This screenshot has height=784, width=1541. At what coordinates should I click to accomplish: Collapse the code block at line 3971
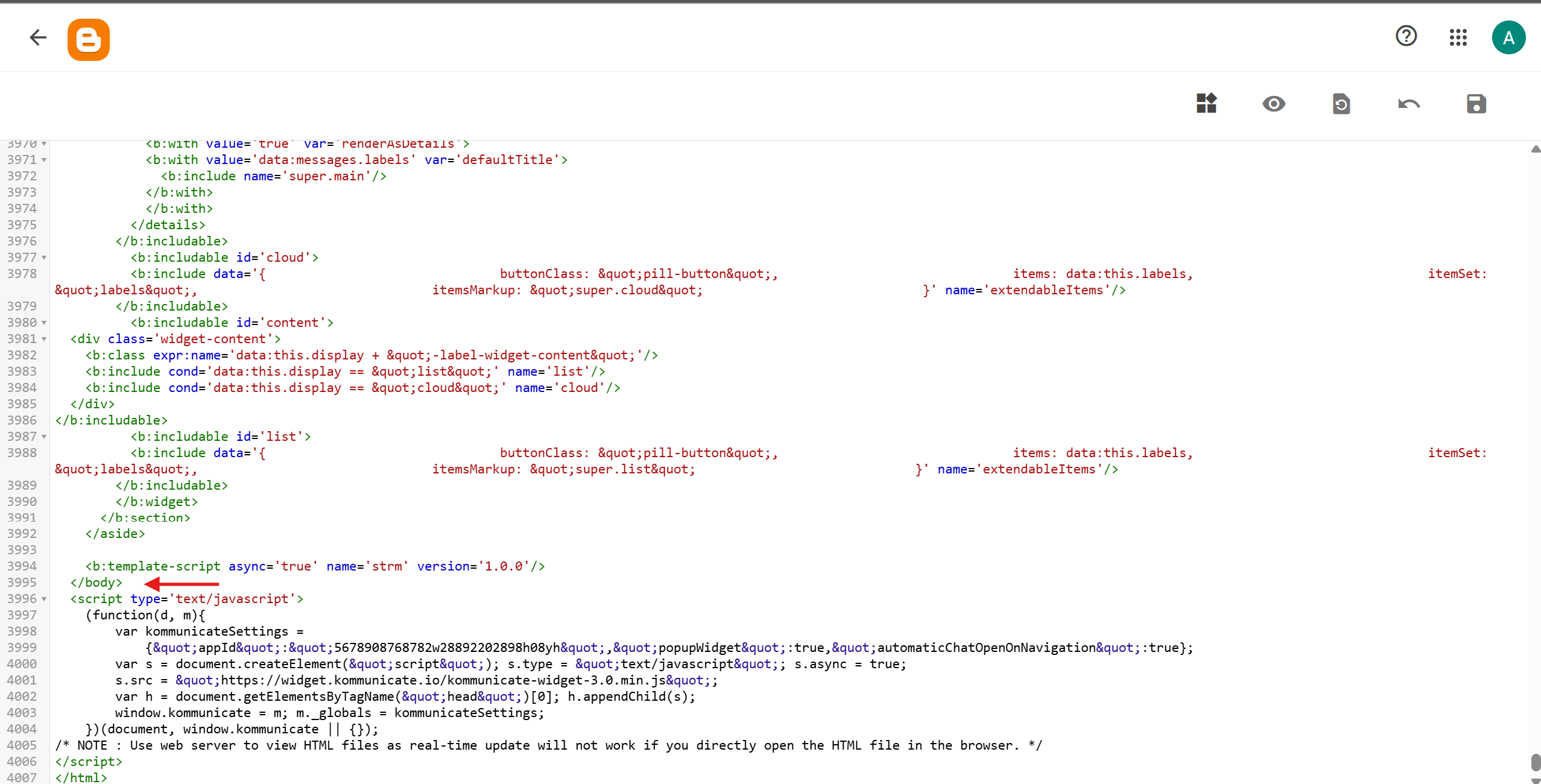point(44,160)
